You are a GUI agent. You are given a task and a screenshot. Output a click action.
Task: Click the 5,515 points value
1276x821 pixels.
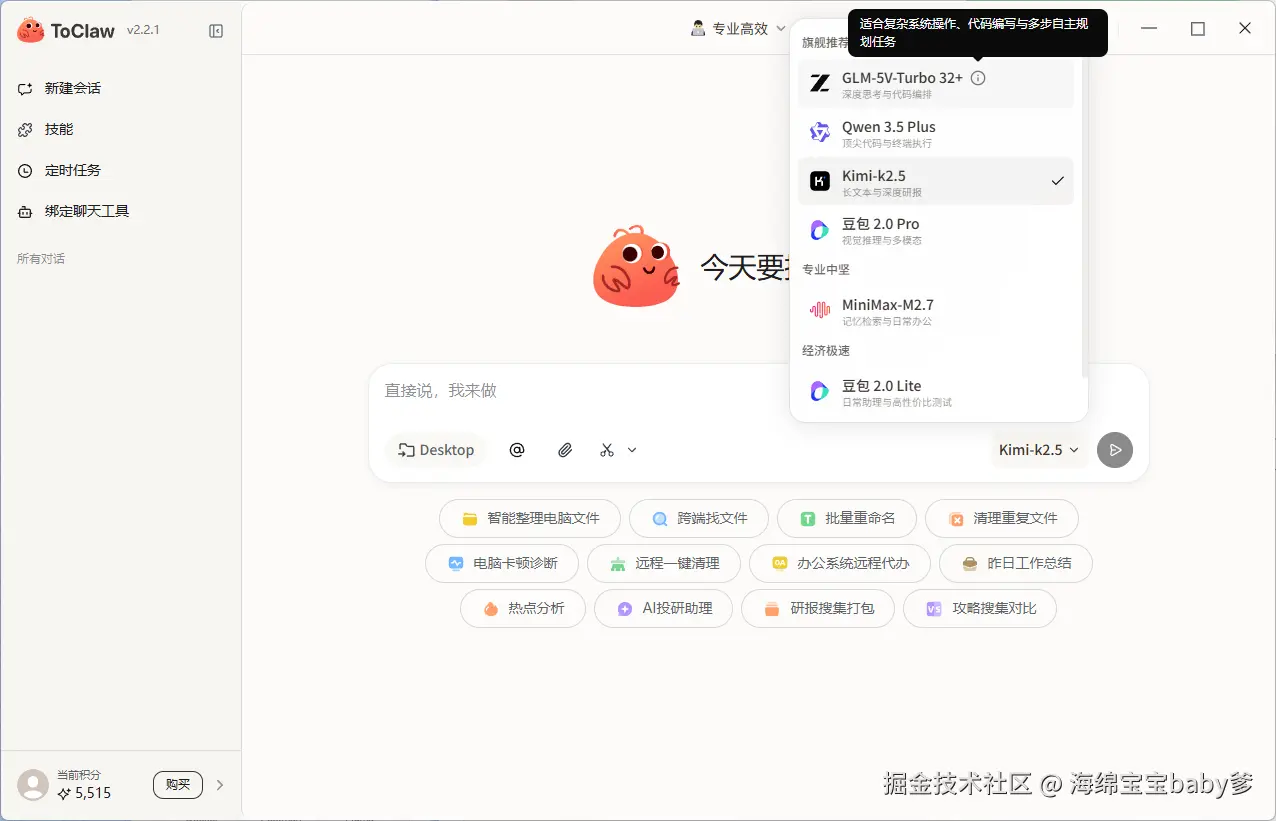click(93, 793)
